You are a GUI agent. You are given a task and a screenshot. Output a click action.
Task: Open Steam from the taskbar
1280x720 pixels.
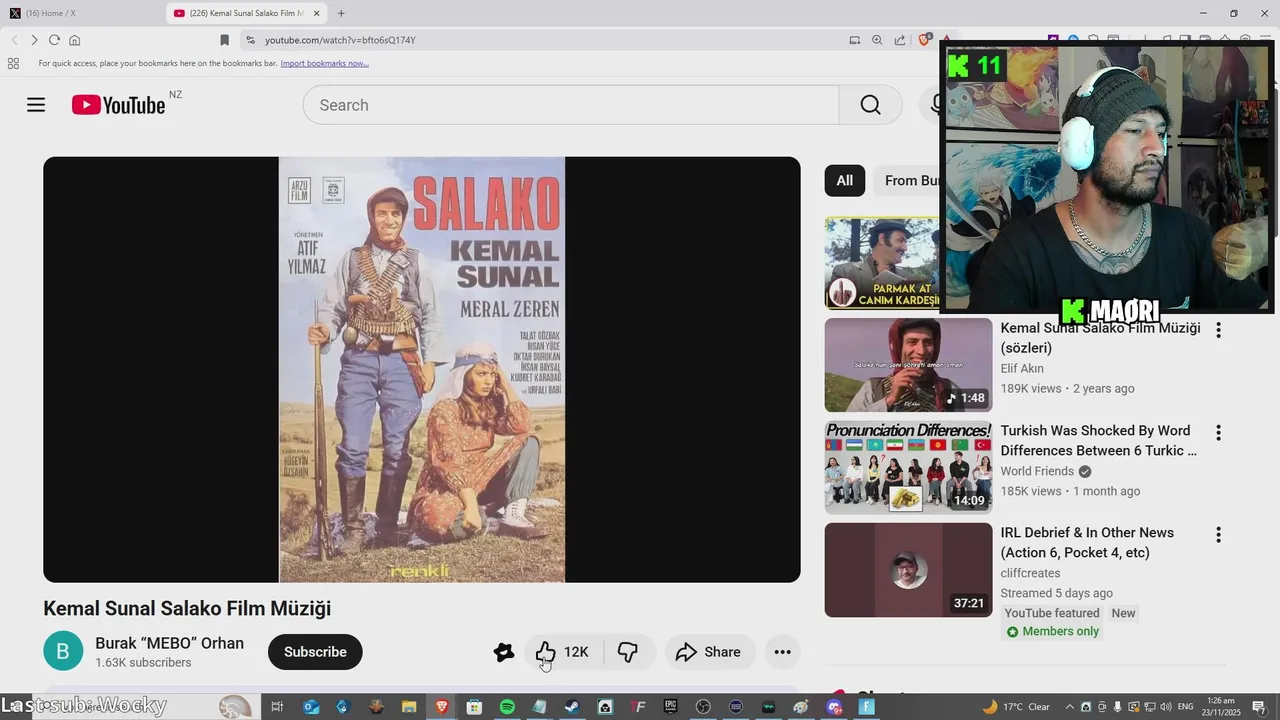(x=572, y=707)
